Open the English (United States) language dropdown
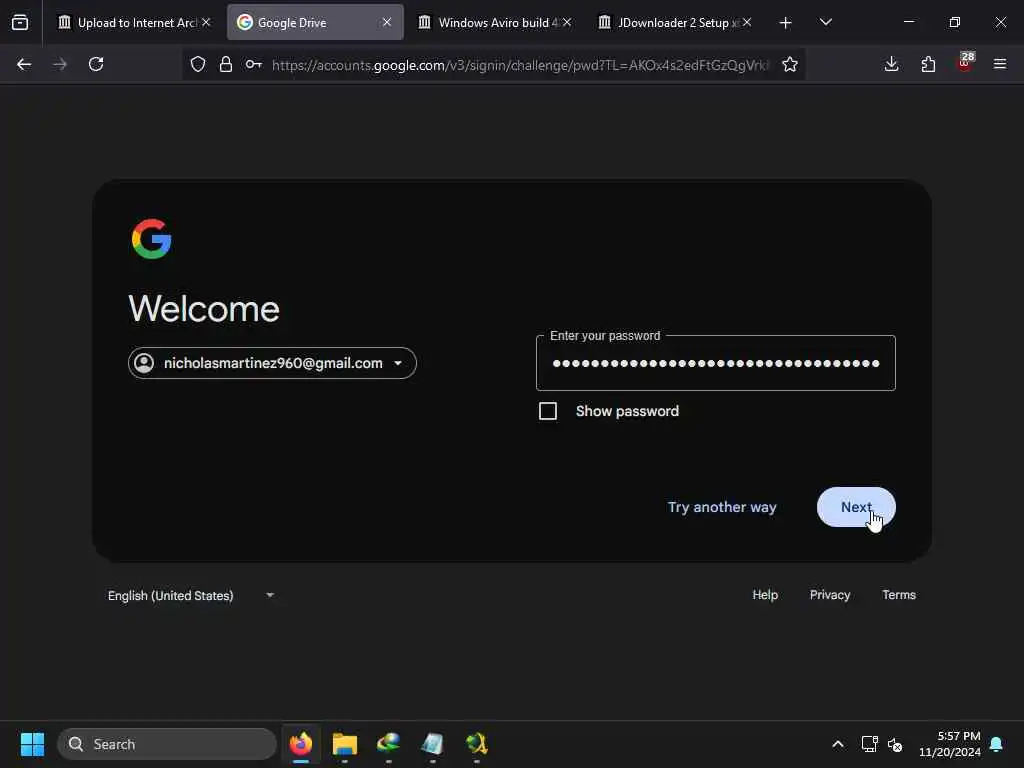The height and width of the screenshot is (768, 1024). click(191, 596)
